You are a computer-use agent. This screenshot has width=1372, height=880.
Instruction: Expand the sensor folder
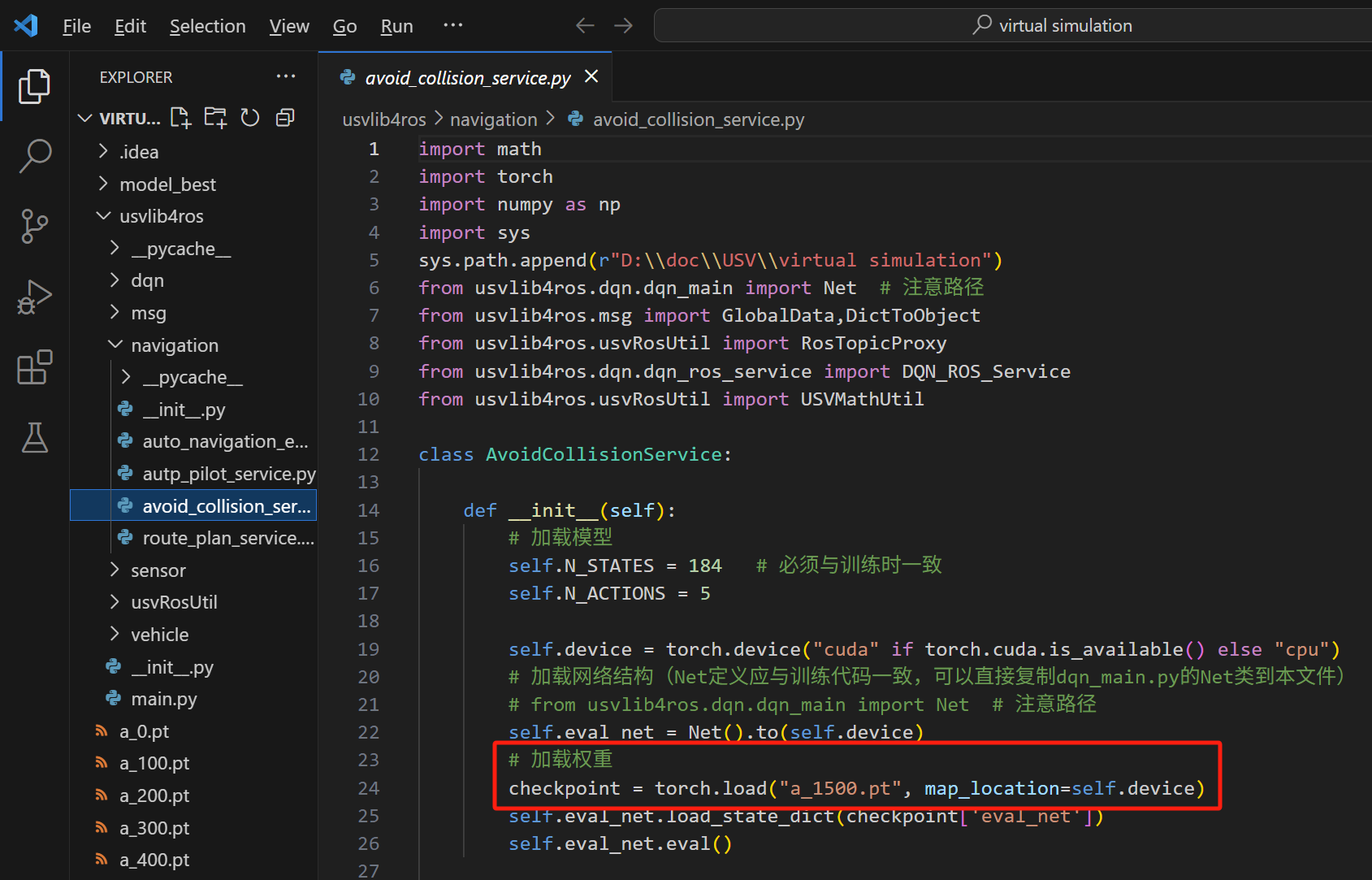[x=158, y=570]
